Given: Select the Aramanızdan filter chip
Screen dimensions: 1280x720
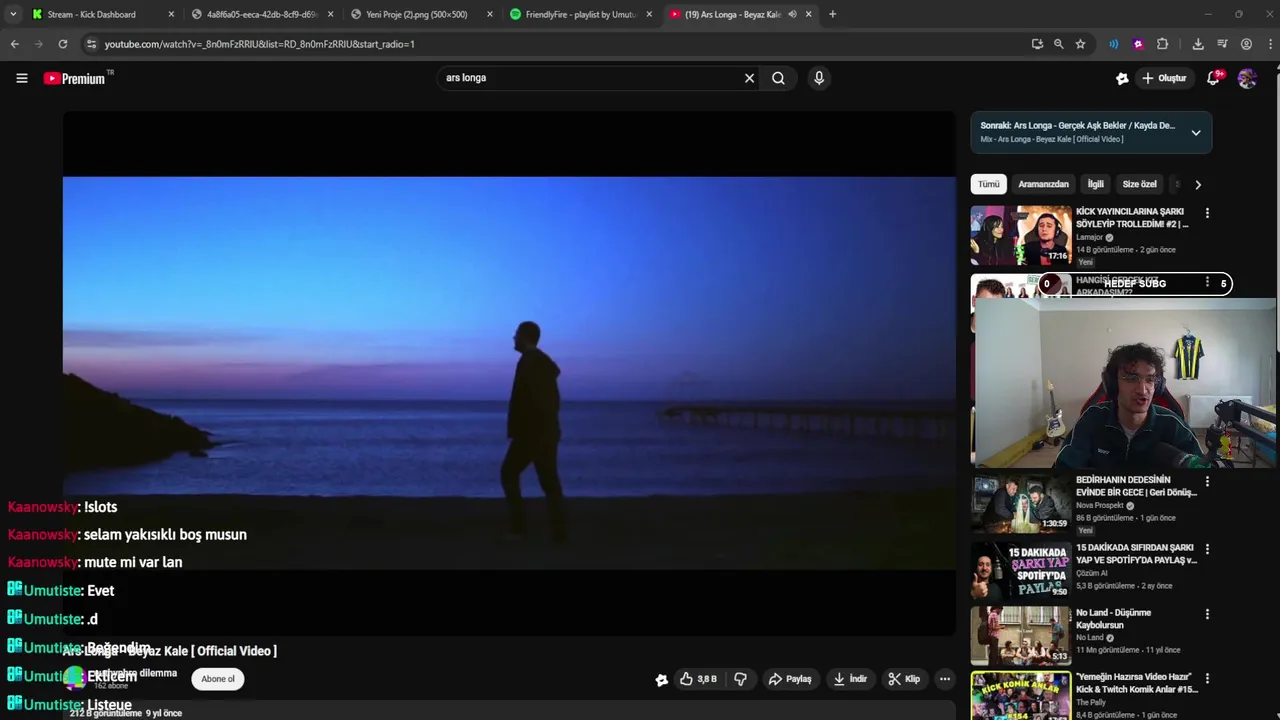Looking at the screenshot, I should 1043,184.
